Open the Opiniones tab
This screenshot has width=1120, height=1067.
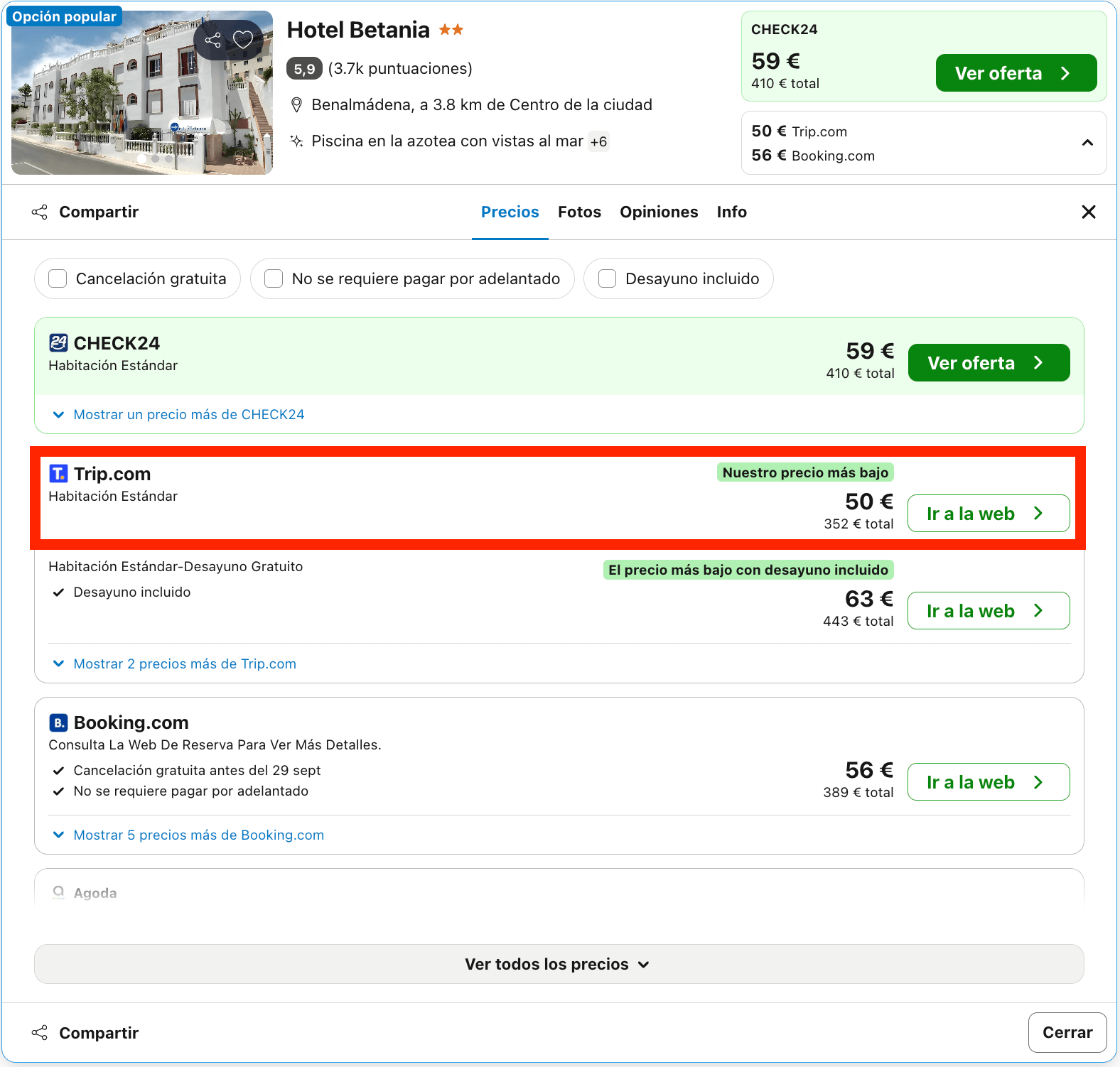(x=659, y=212)
